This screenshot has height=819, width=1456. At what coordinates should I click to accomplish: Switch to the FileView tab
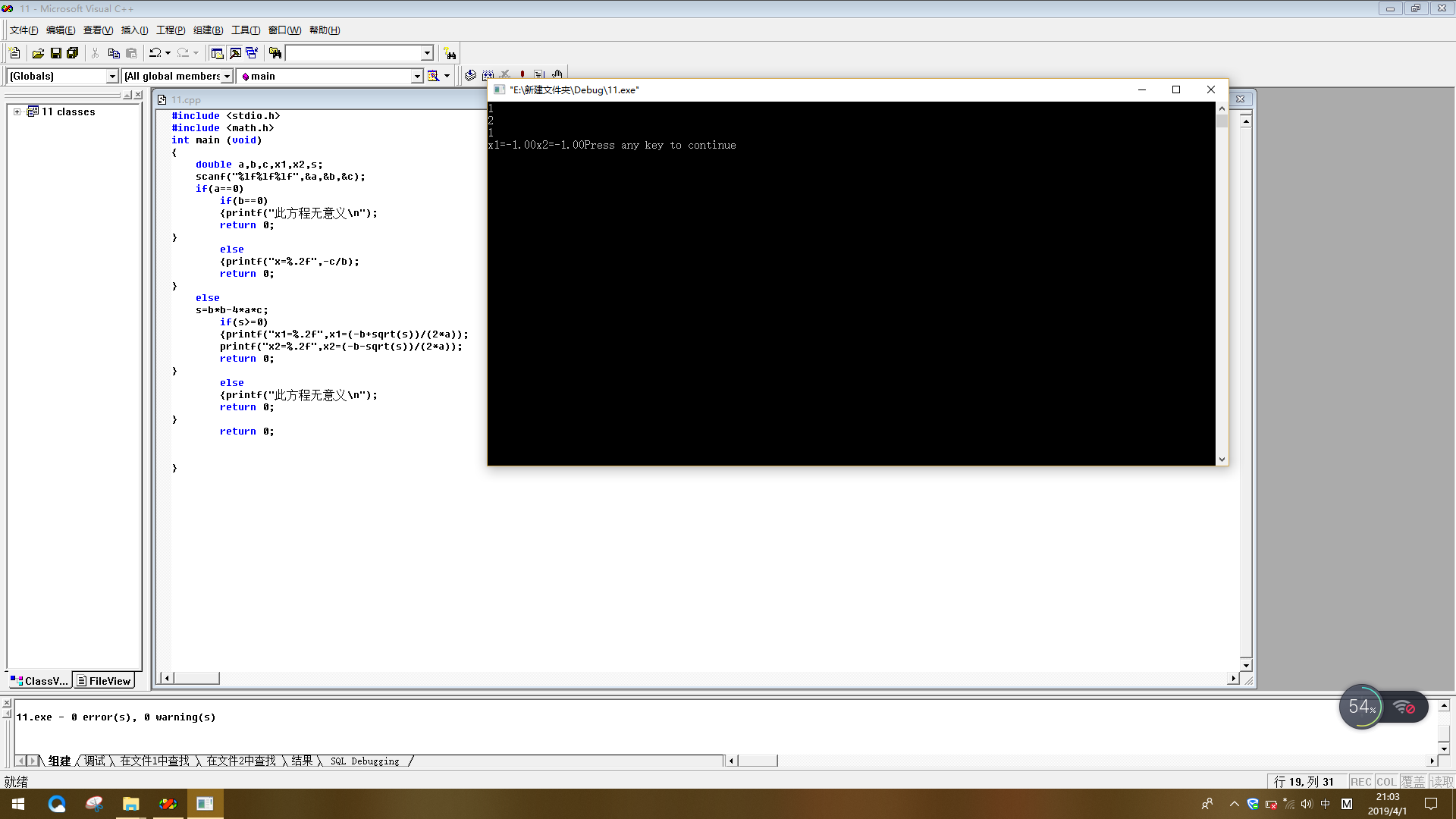tap(104, 681)
